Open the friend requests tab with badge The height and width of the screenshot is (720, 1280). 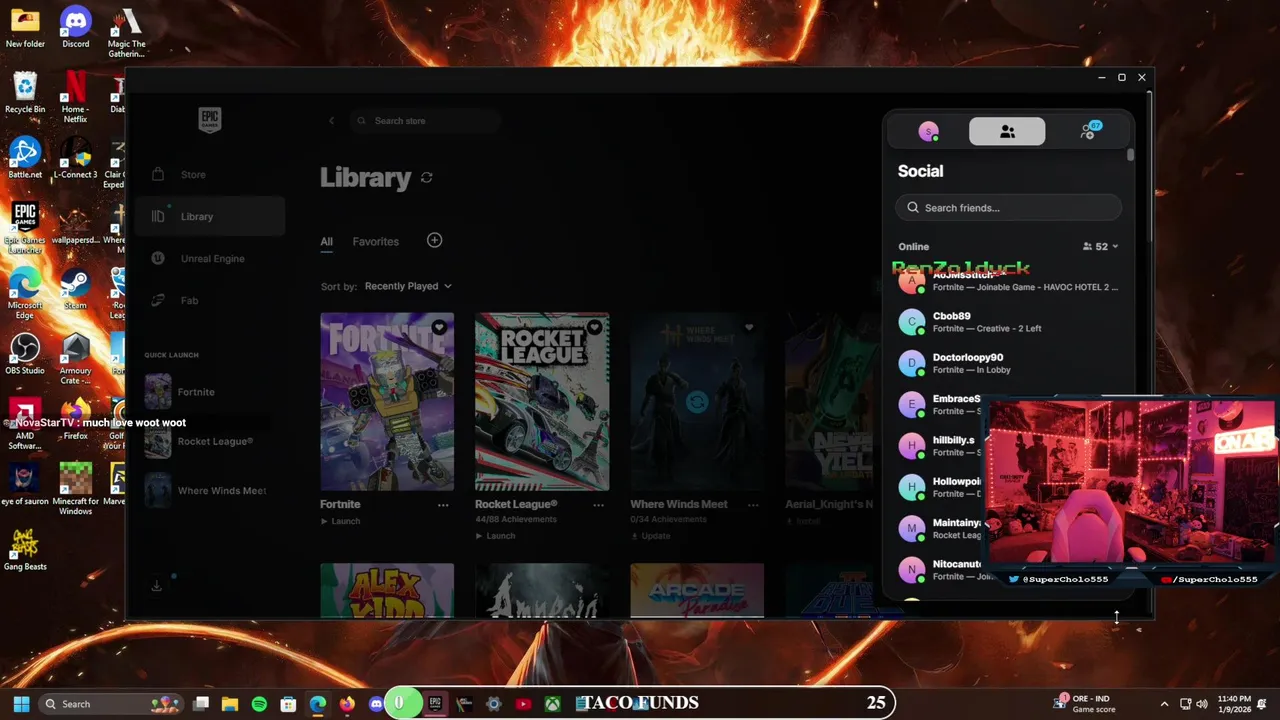pos(1089,132)
